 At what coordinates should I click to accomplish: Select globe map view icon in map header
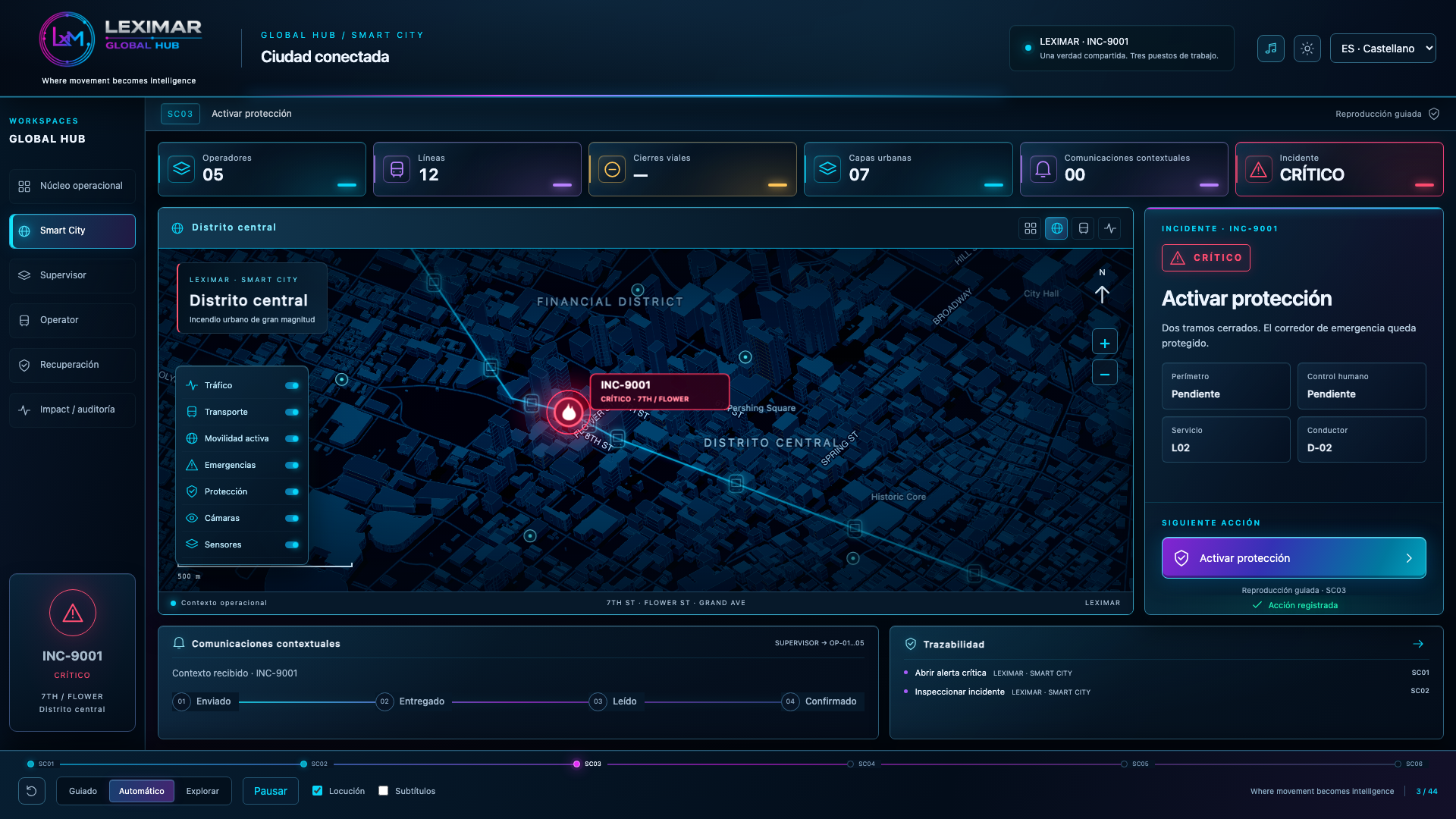click(1056, 228)
